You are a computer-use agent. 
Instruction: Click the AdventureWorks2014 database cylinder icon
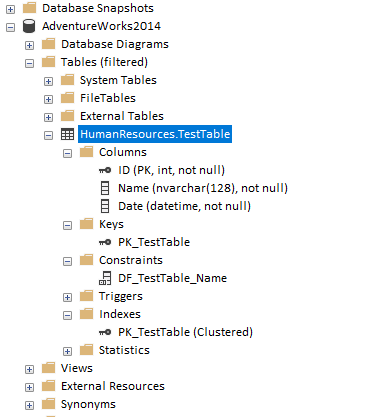(x=29, y=26)
